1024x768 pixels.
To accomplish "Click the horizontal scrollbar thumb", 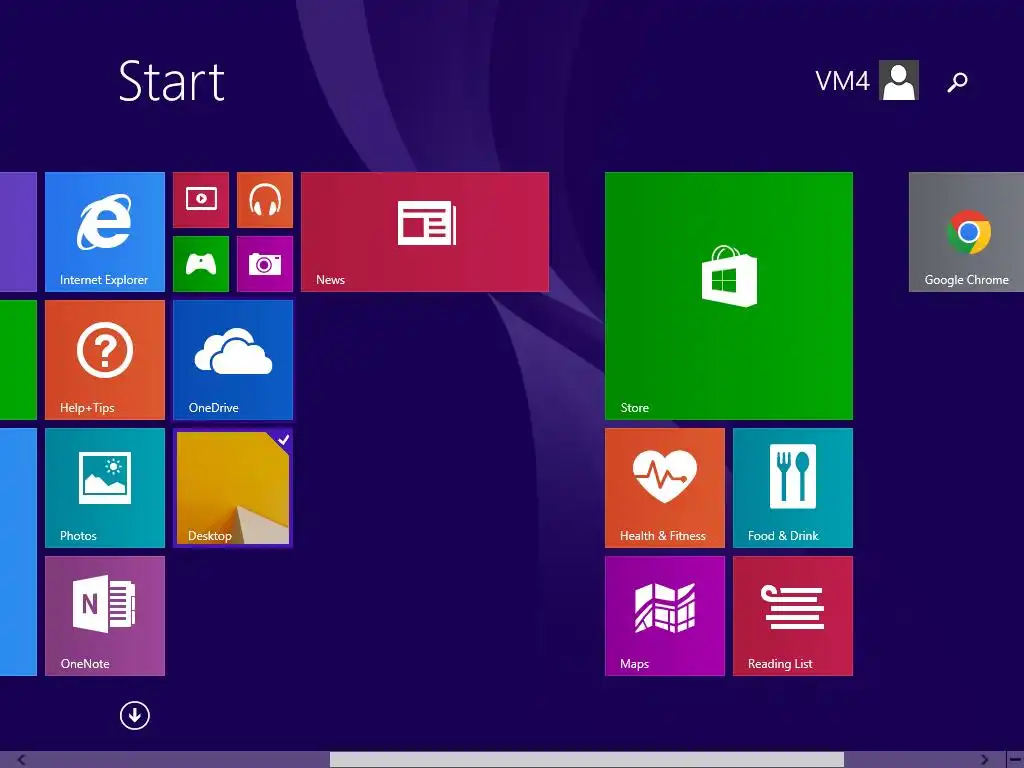I will [586, 760].
